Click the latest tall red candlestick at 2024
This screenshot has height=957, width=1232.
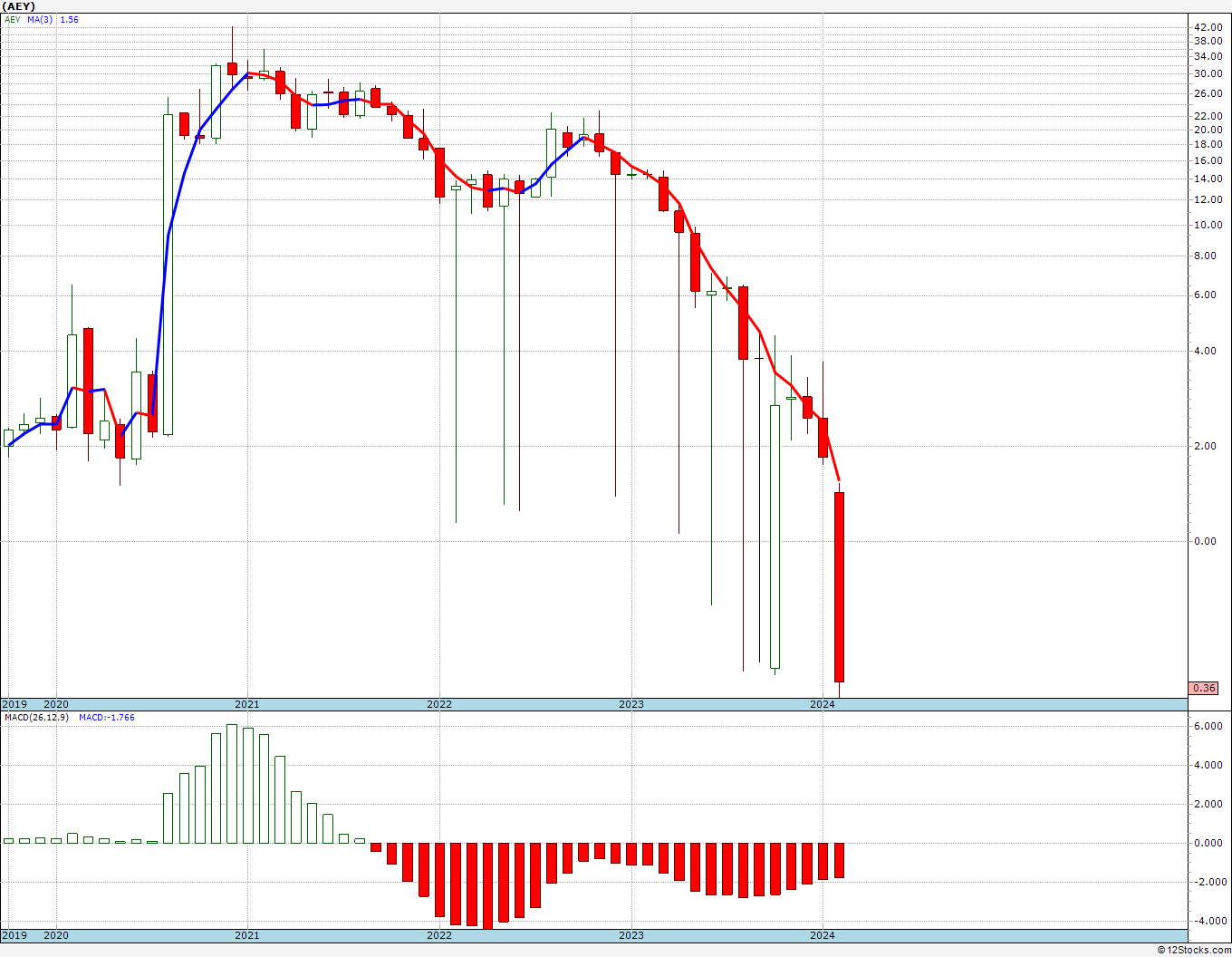point(839,587)
